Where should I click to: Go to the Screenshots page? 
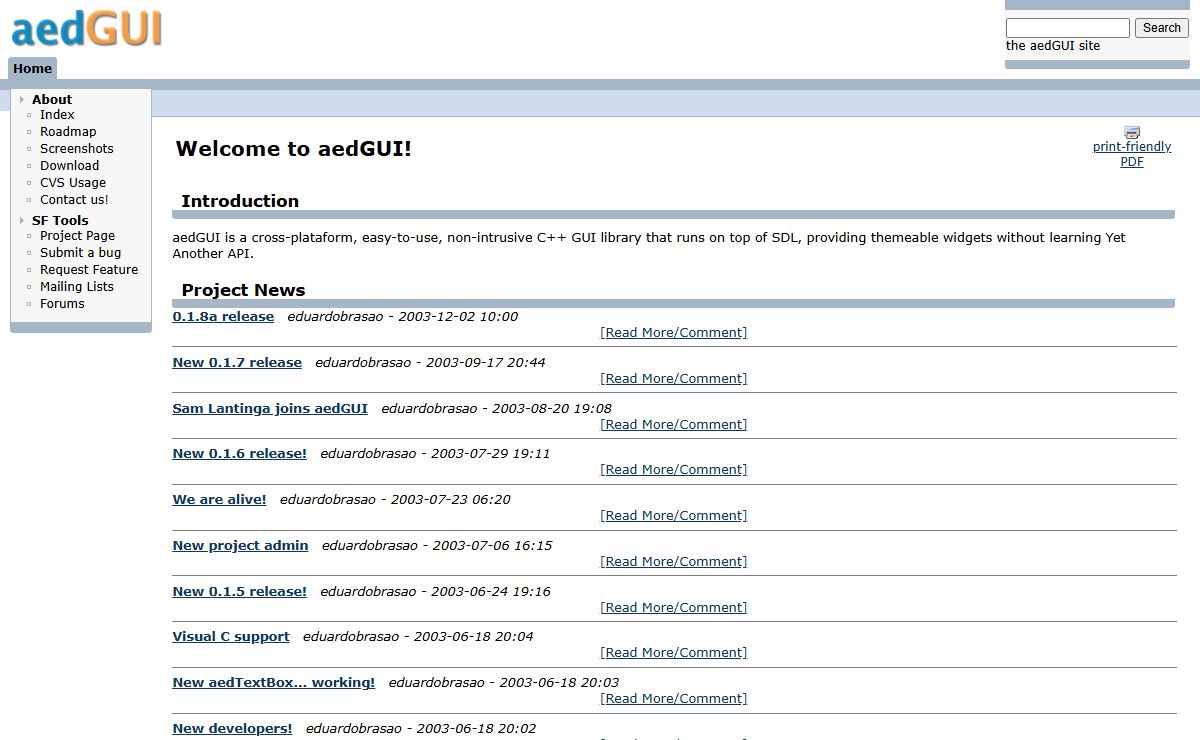76,149
